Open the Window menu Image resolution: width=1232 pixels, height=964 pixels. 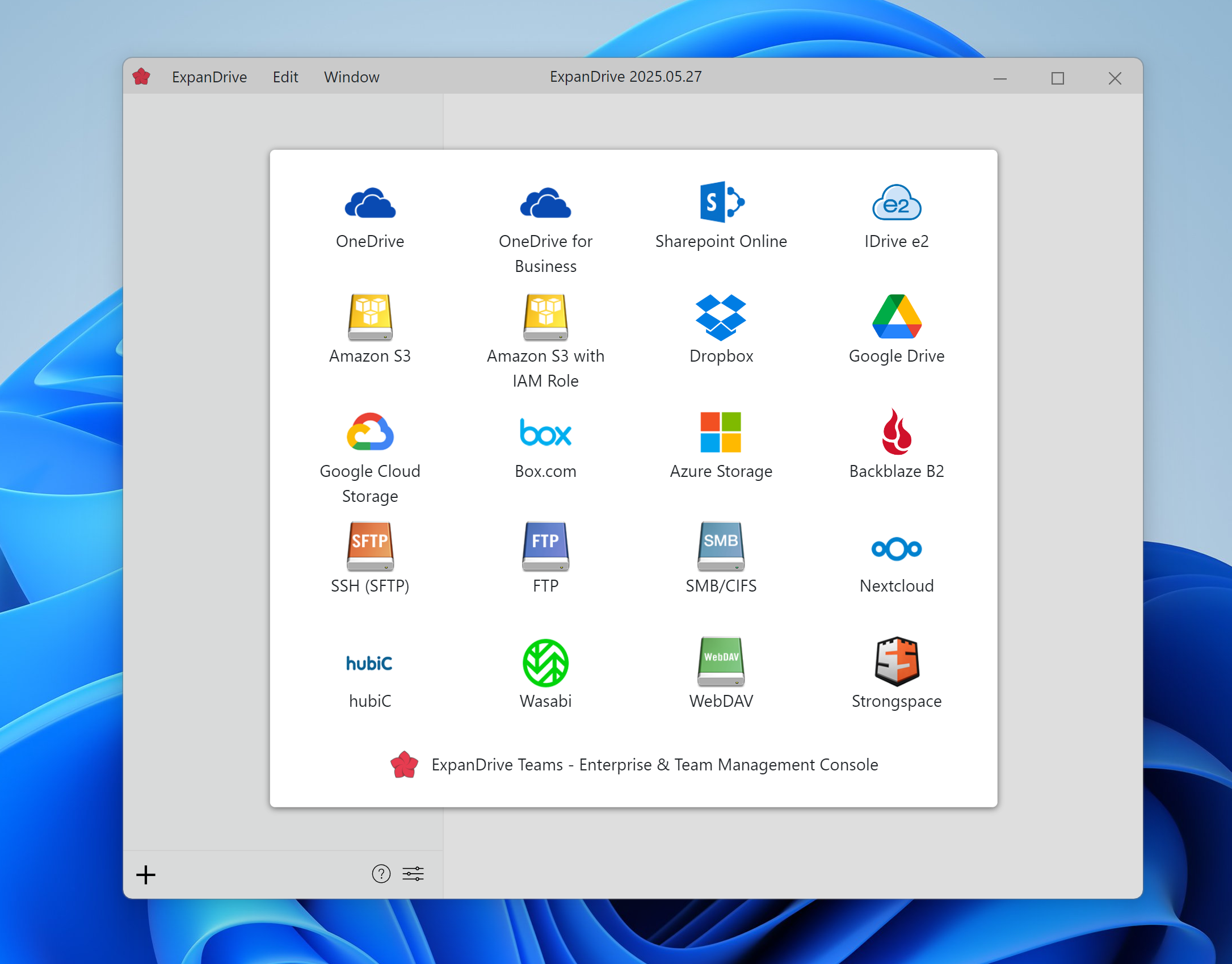352,77
